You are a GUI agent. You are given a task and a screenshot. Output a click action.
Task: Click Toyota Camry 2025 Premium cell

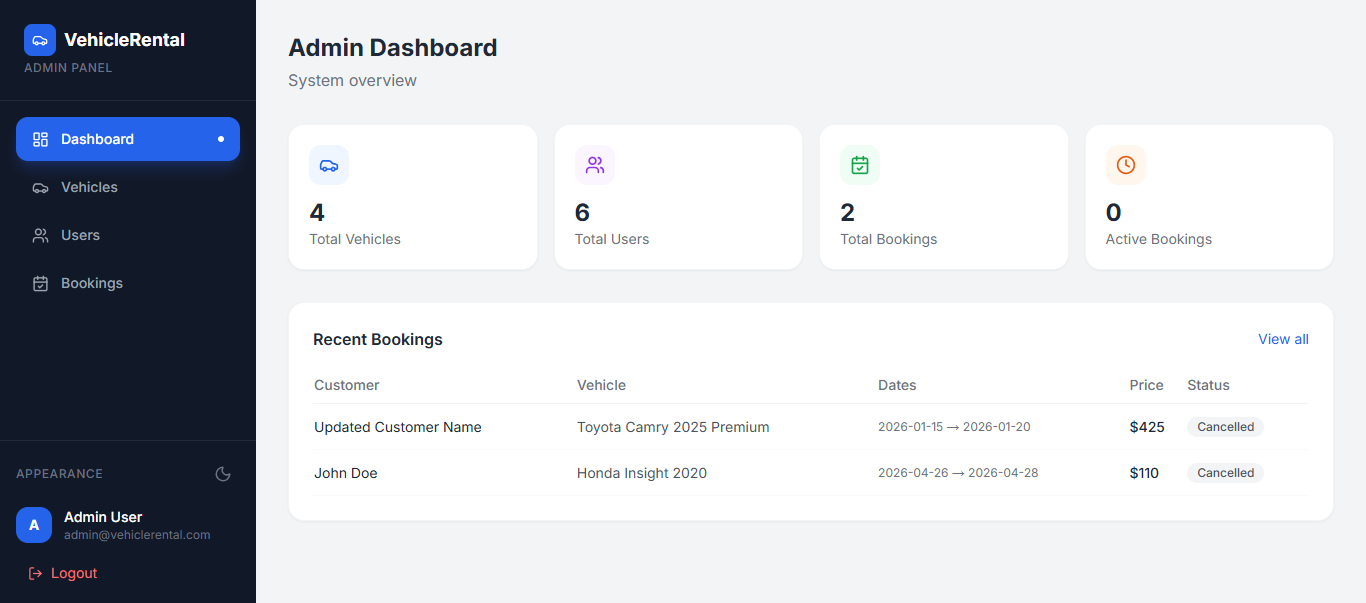(x=673, y=427)
